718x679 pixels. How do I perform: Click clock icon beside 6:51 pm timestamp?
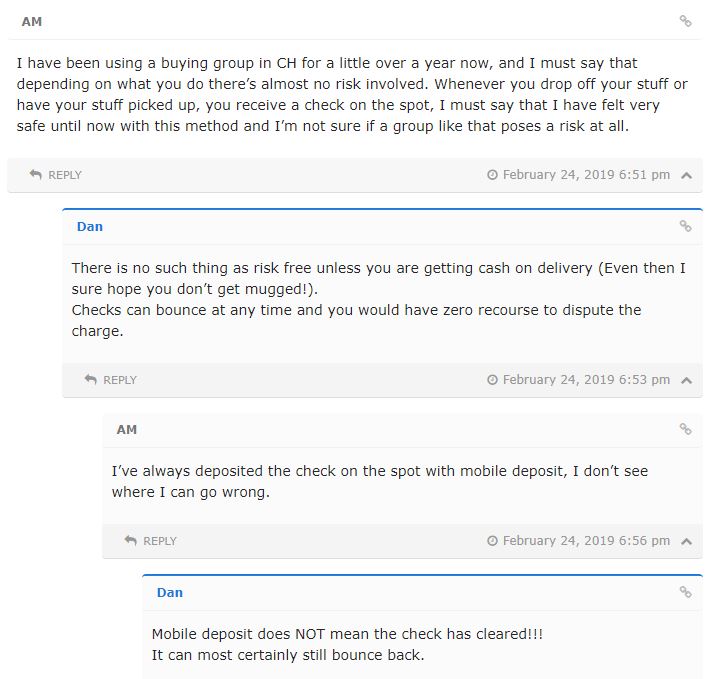[x=492, y=175]
